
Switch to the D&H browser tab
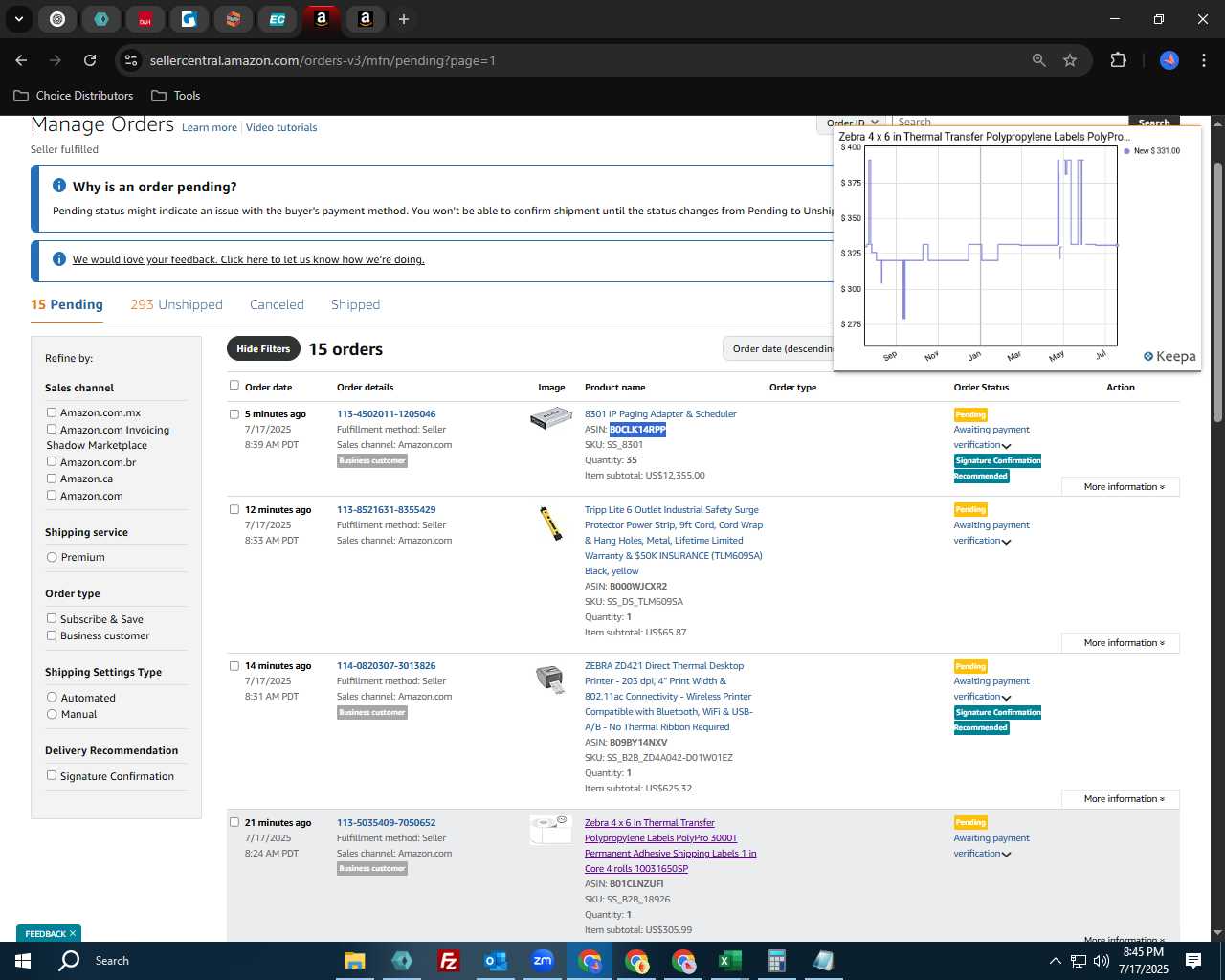[145, 19]
